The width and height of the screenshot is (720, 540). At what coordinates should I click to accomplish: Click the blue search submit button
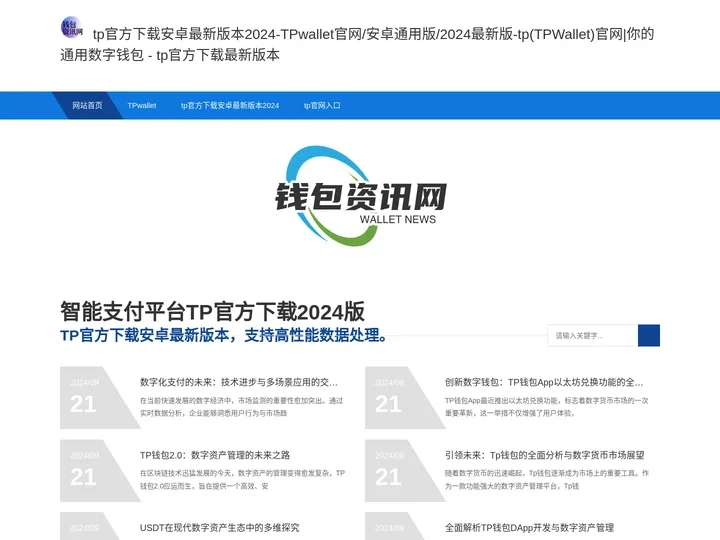pos(649,336)
